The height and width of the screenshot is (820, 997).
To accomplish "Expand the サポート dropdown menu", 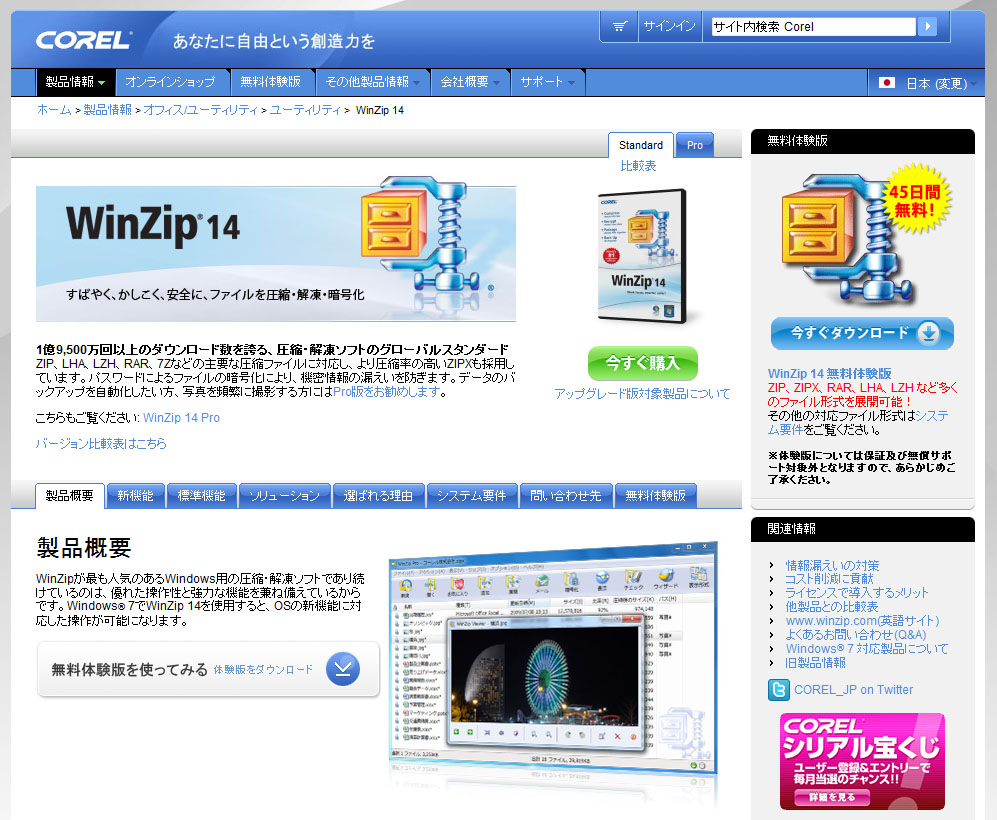I will 549,82.
